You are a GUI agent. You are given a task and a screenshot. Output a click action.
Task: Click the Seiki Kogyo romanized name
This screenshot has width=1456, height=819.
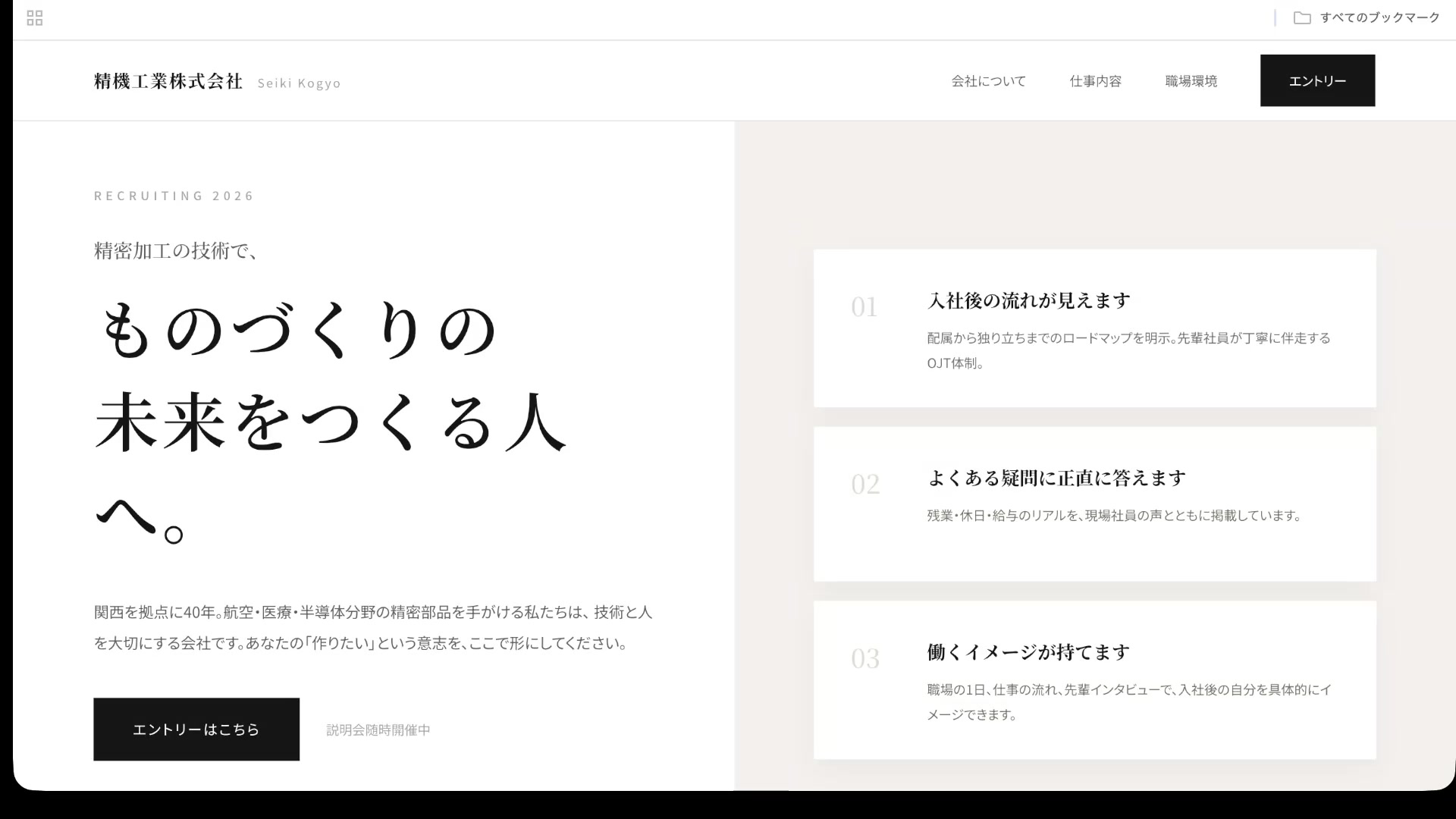pos(299,83)
